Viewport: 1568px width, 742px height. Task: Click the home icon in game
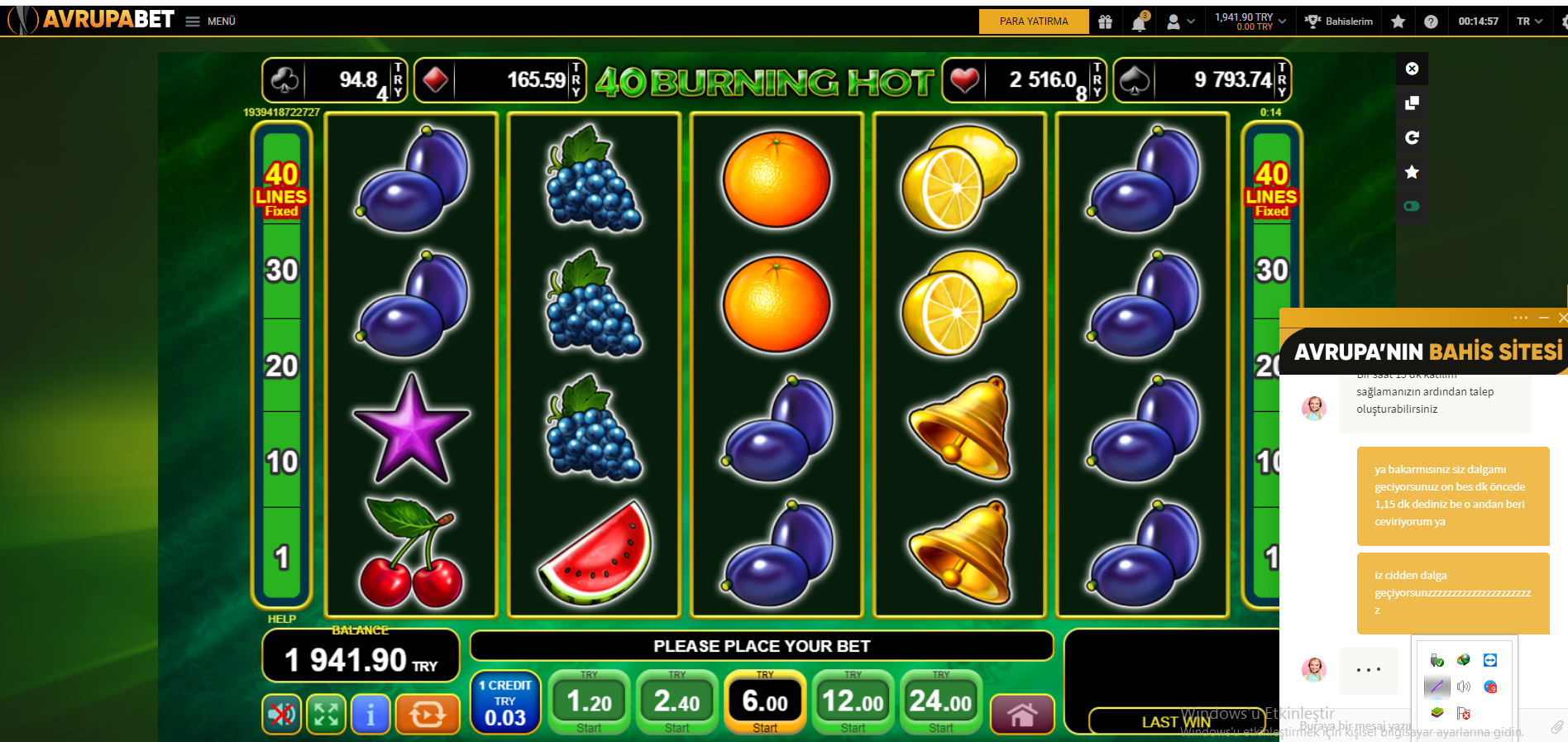pos(1022,714)
